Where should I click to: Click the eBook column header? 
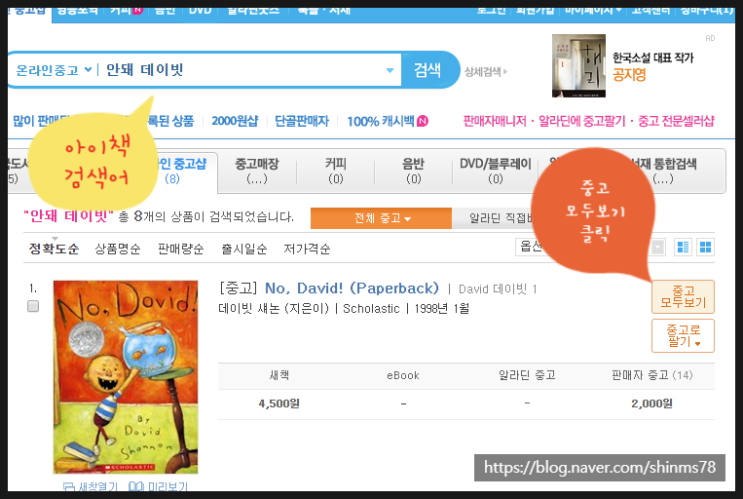point(403,375)
